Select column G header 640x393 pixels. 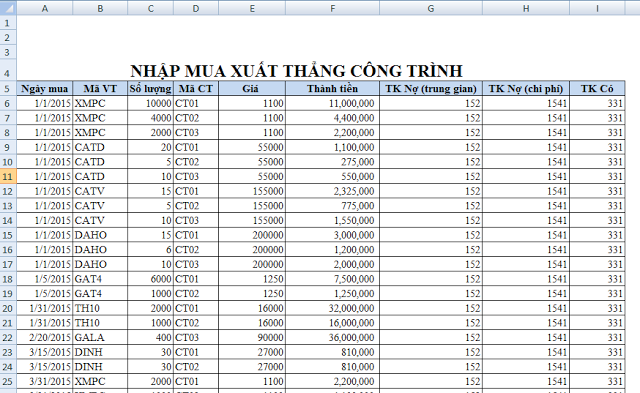pyautogui.click(x=431, y=8)
